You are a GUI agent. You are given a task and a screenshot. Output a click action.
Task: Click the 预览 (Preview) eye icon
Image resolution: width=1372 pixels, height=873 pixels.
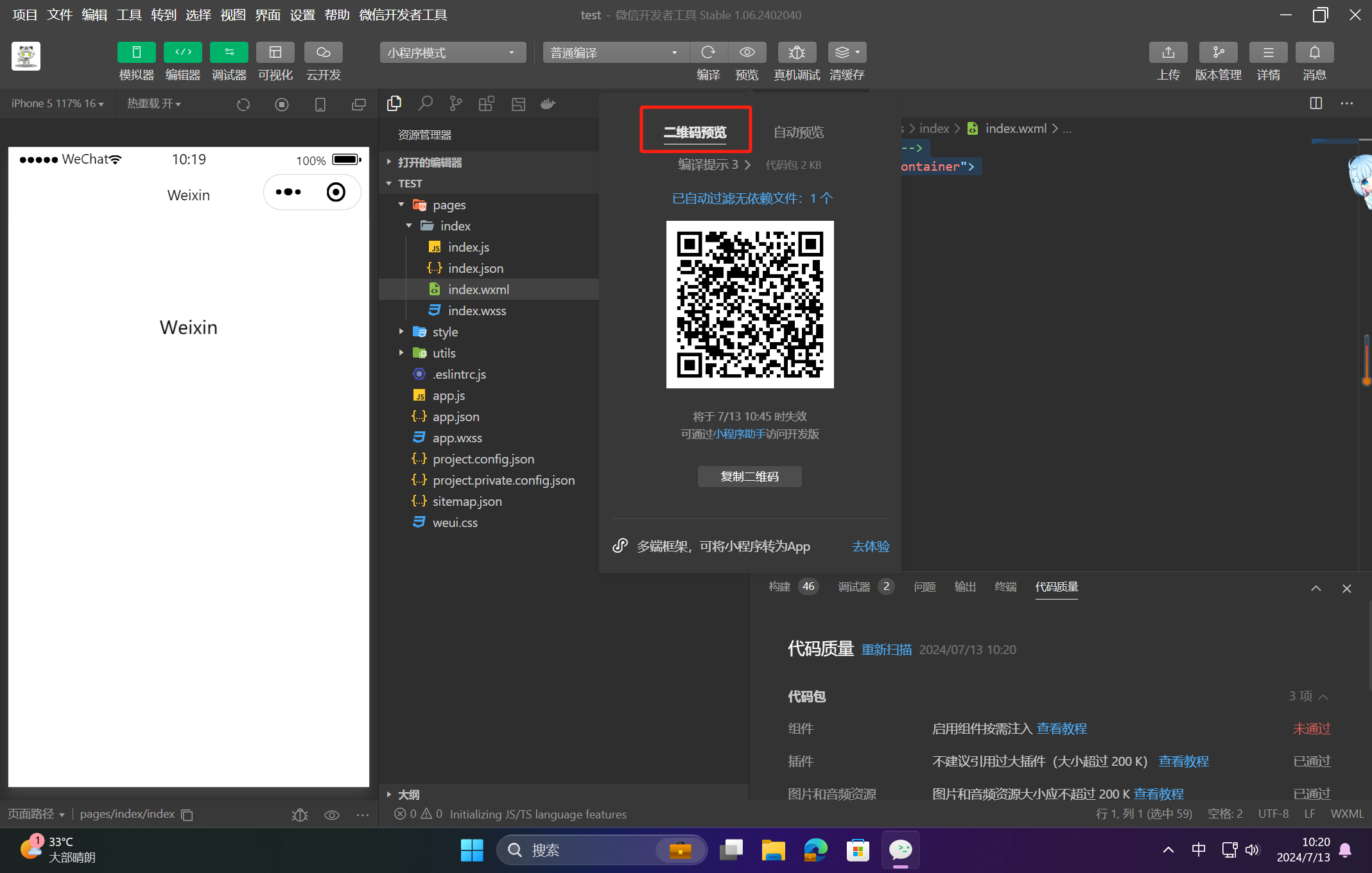(747, 52)
